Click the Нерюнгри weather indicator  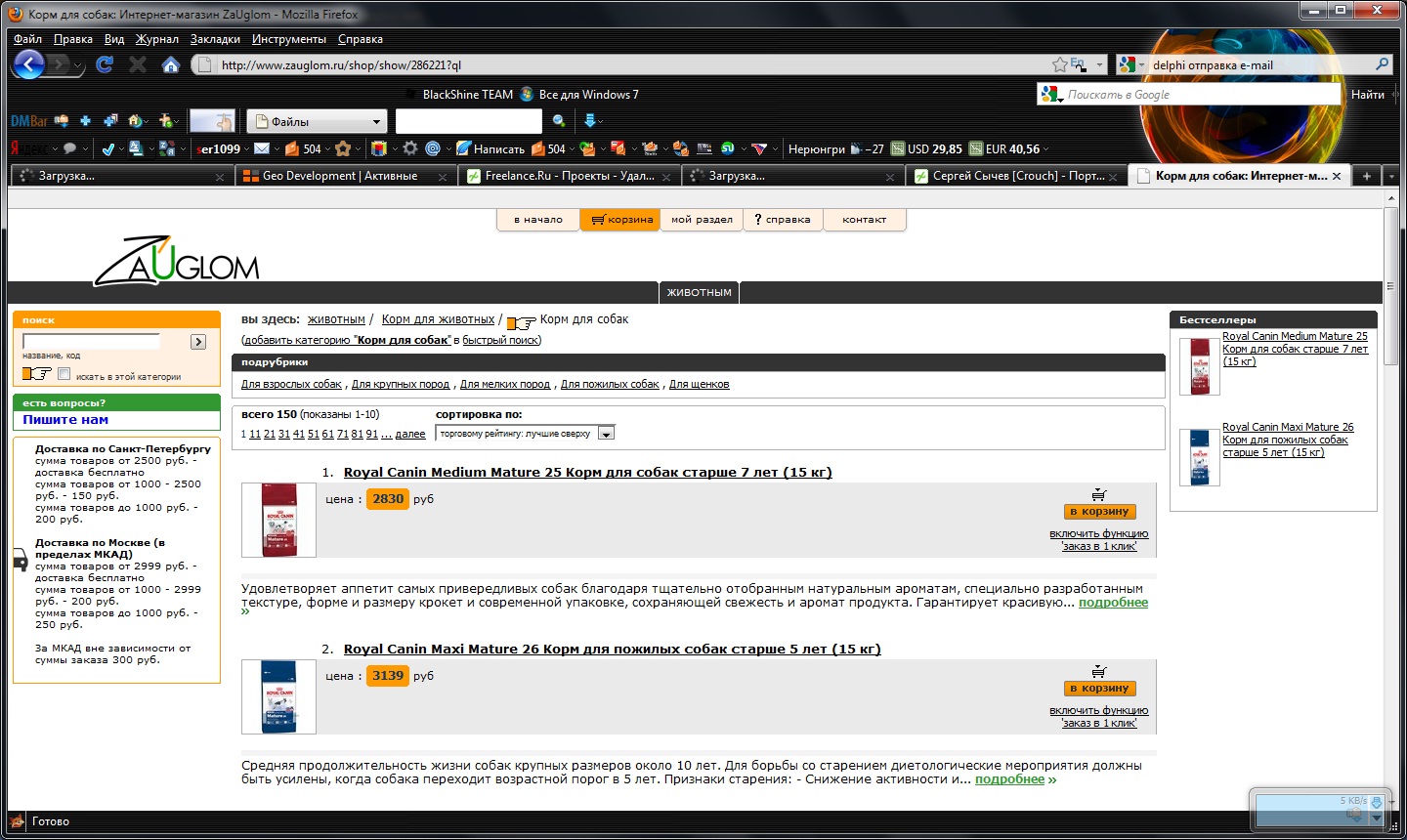pos(835,148)
